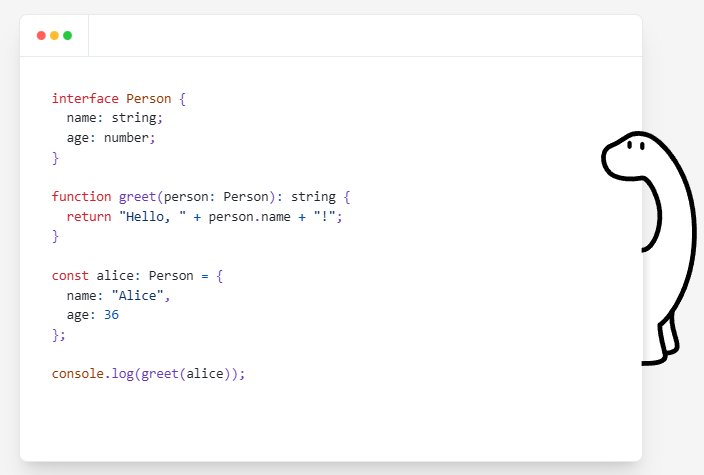Click the yellow minimize window dot
Screen dimensions: 704x475
(x=54, y=35)
